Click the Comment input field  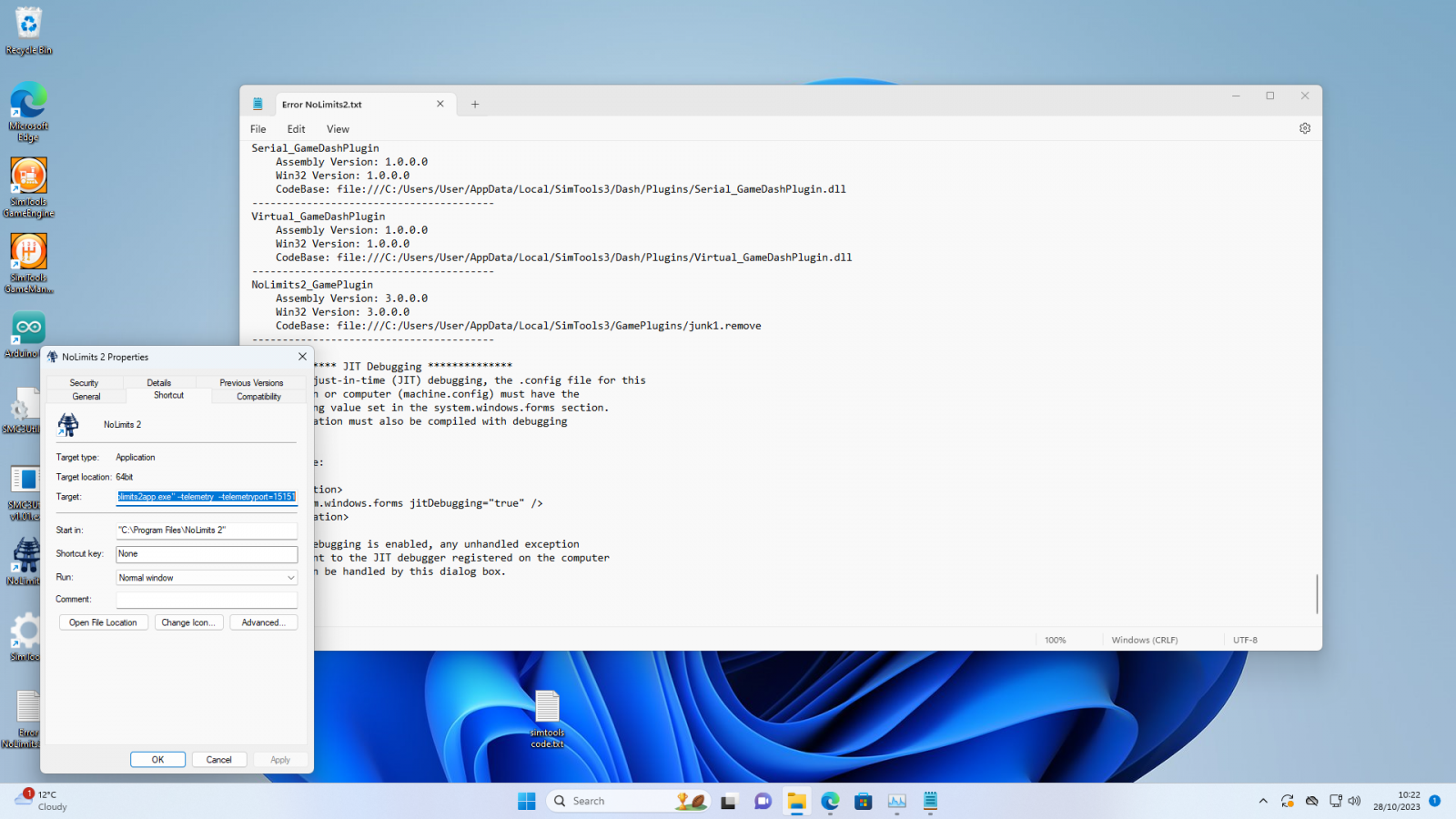pos(207,600)
